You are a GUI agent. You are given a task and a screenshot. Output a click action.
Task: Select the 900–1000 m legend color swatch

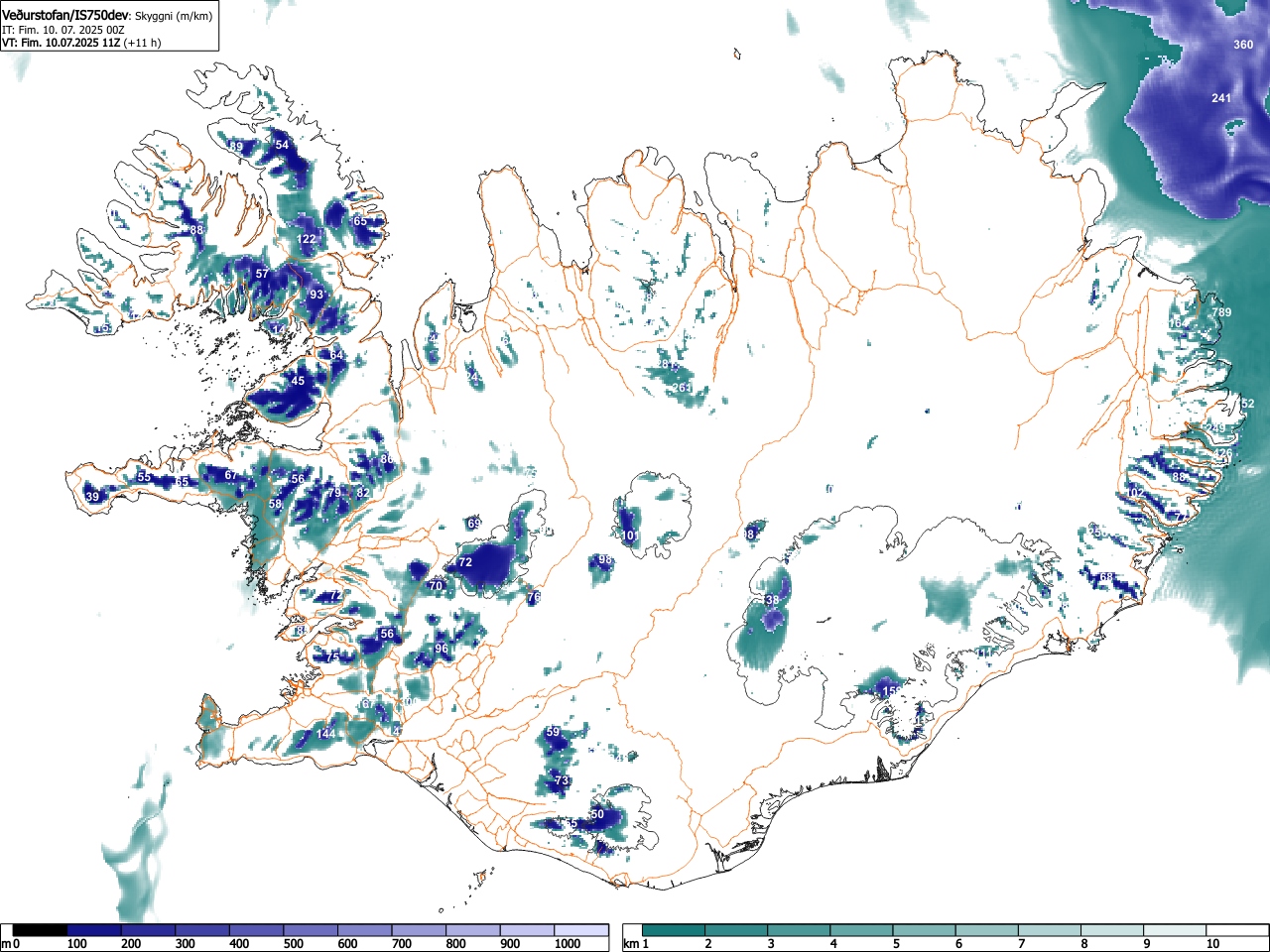pyautogui.click(x=527, y=930)
